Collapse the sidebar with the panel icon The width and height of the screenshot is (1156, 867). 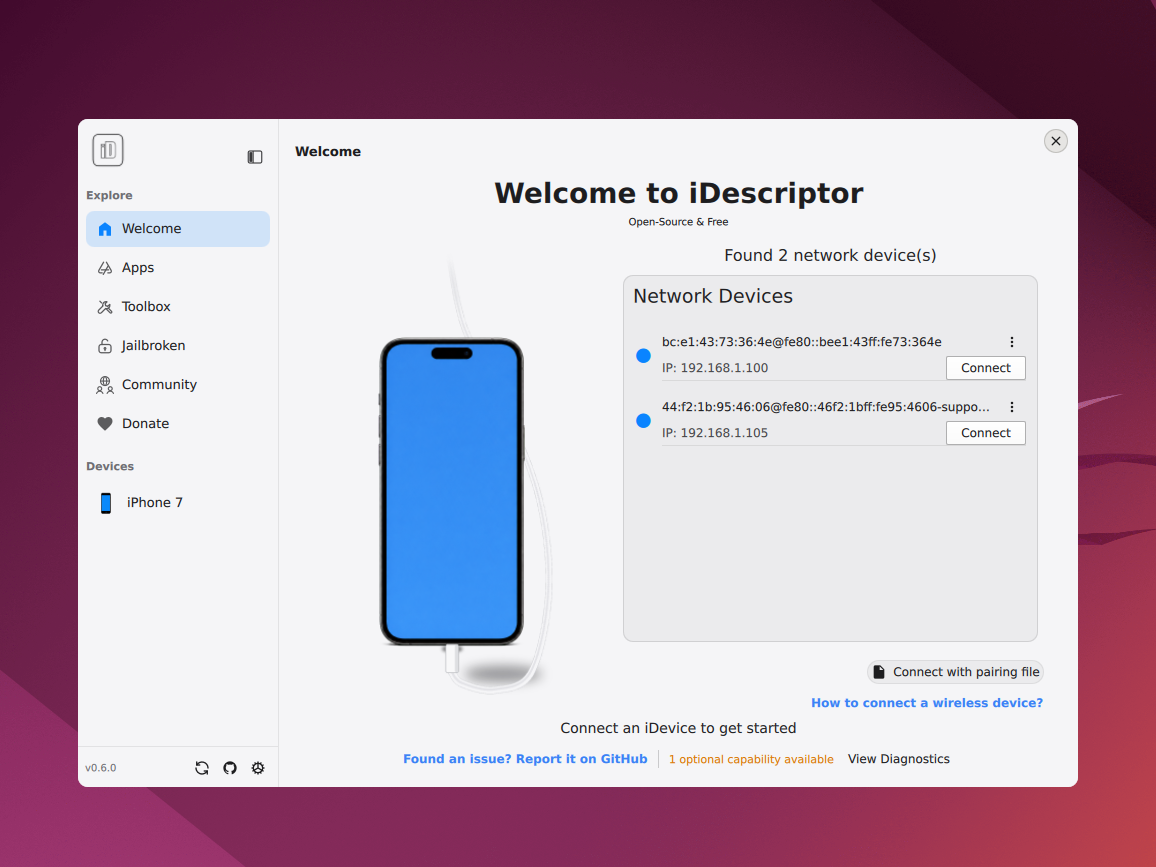point(255,157)
